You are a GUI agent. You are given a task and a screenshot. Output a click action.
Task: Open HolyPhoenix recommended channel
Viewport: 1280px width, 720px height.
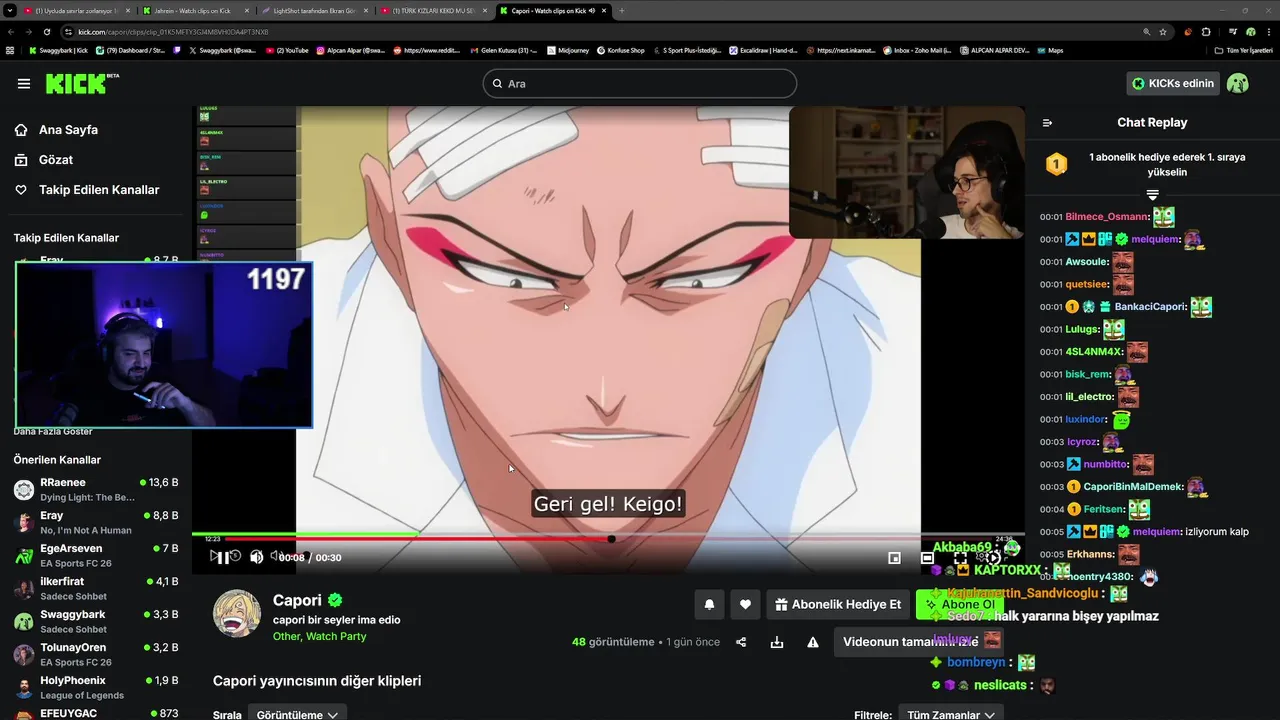[x=96, y=687]
